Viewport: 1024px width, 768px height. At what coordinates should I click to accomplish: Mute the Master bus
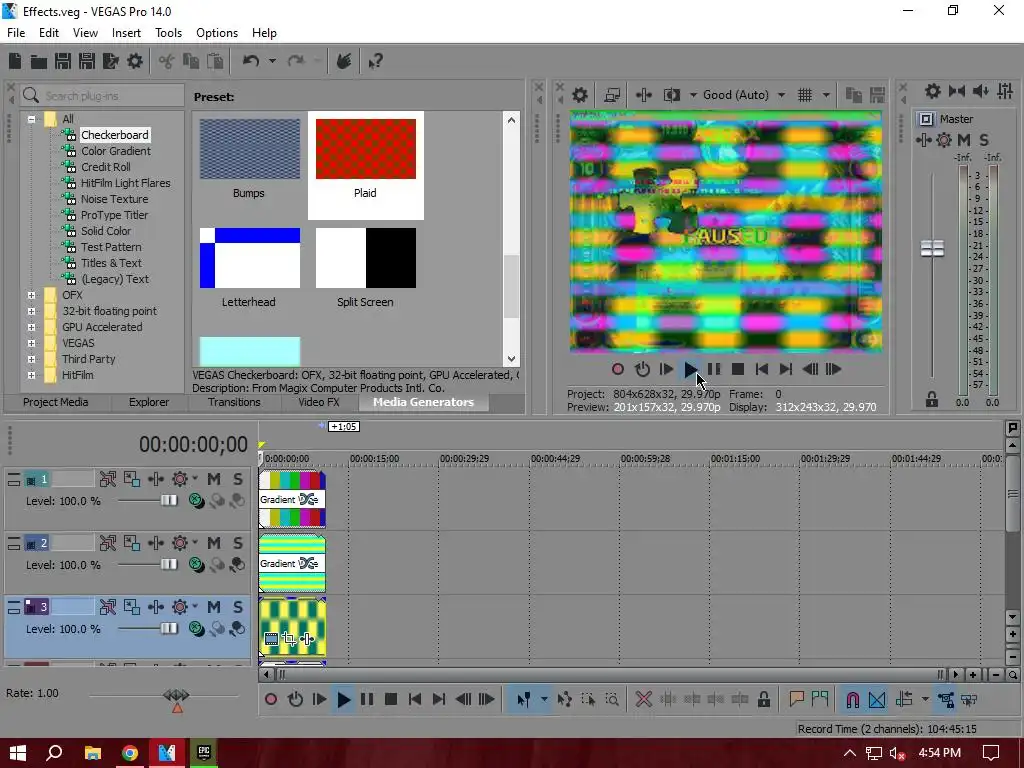(x=964, y=140)
